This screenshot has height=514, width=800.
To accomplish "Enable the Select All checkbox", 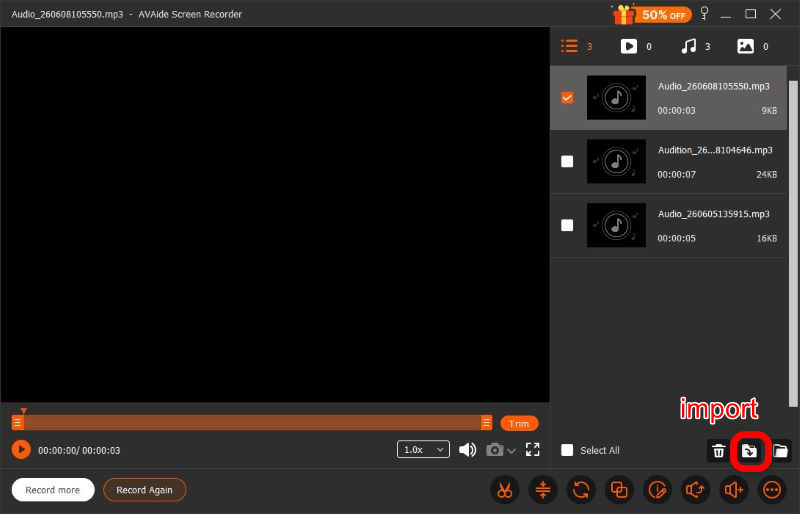I will (x=567, y=450).
